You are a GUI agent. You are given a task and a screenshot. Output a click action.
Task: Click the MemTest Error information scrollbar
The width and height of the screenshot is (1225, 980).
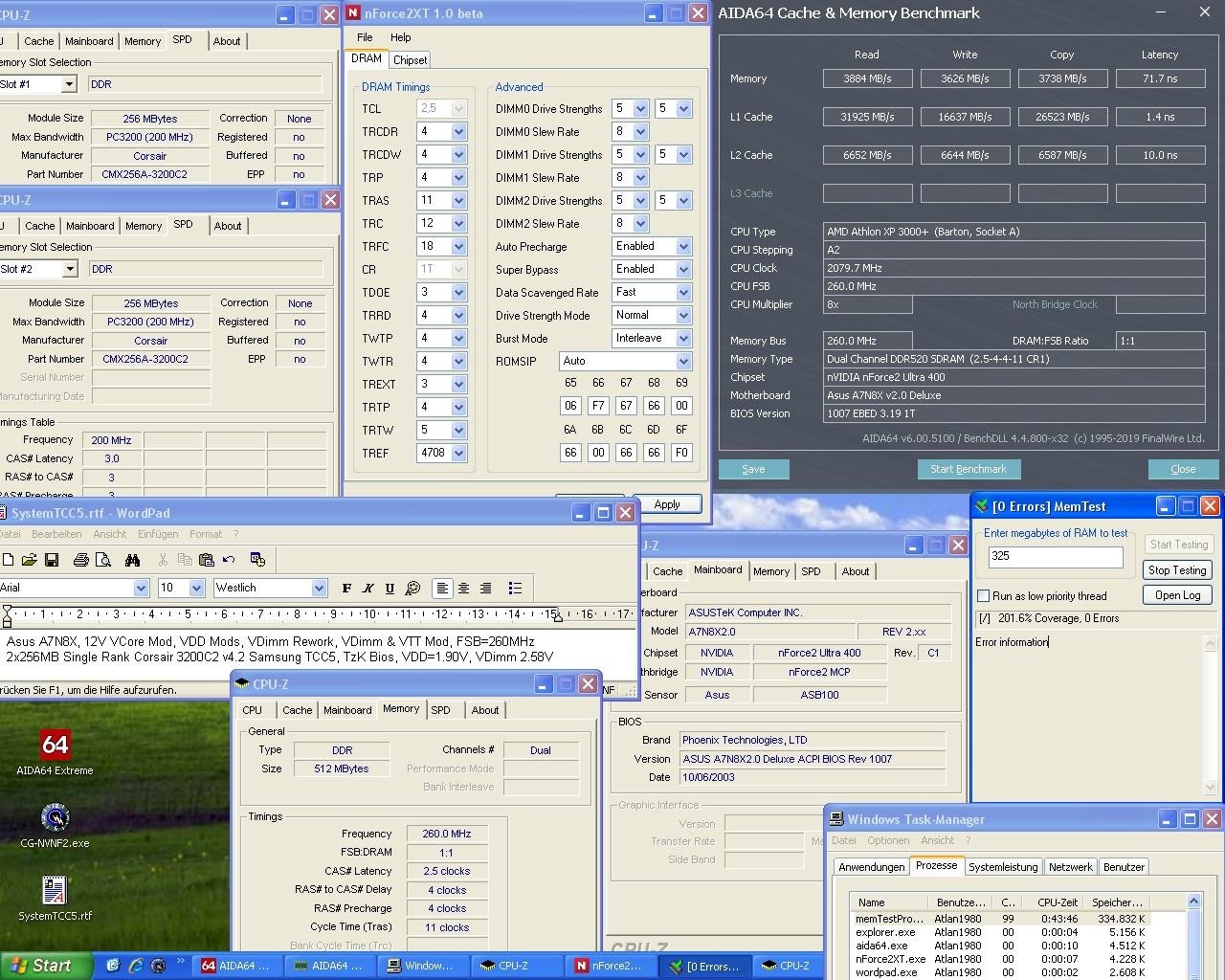point(1210,716)
